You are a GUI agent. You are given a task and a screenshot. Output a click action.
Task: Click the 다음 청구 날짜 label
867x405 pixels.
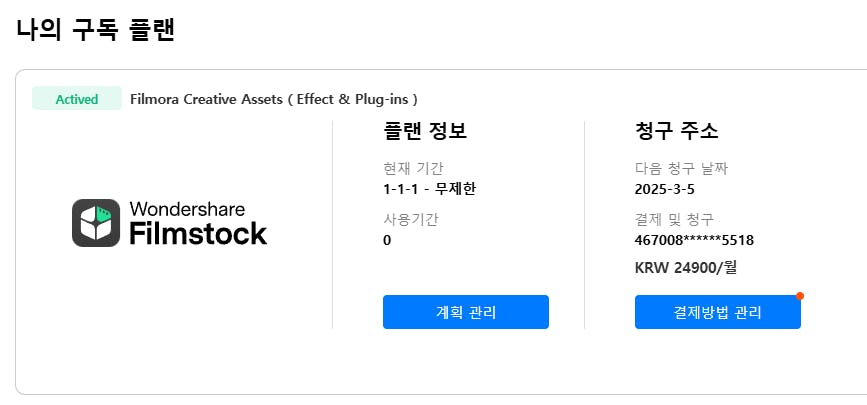coord(688,168)
